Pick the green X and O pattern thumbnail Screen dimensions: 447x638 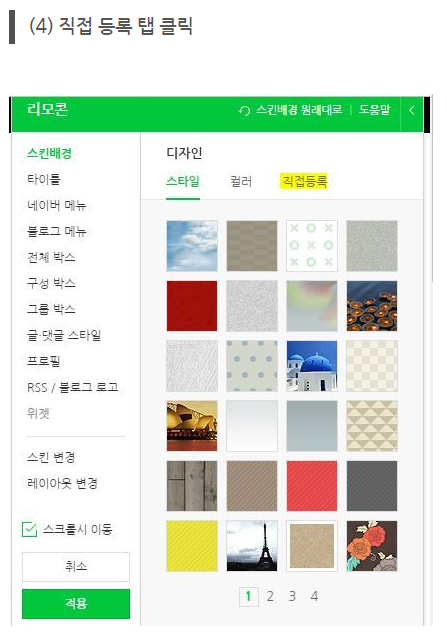tap(312, 246)
